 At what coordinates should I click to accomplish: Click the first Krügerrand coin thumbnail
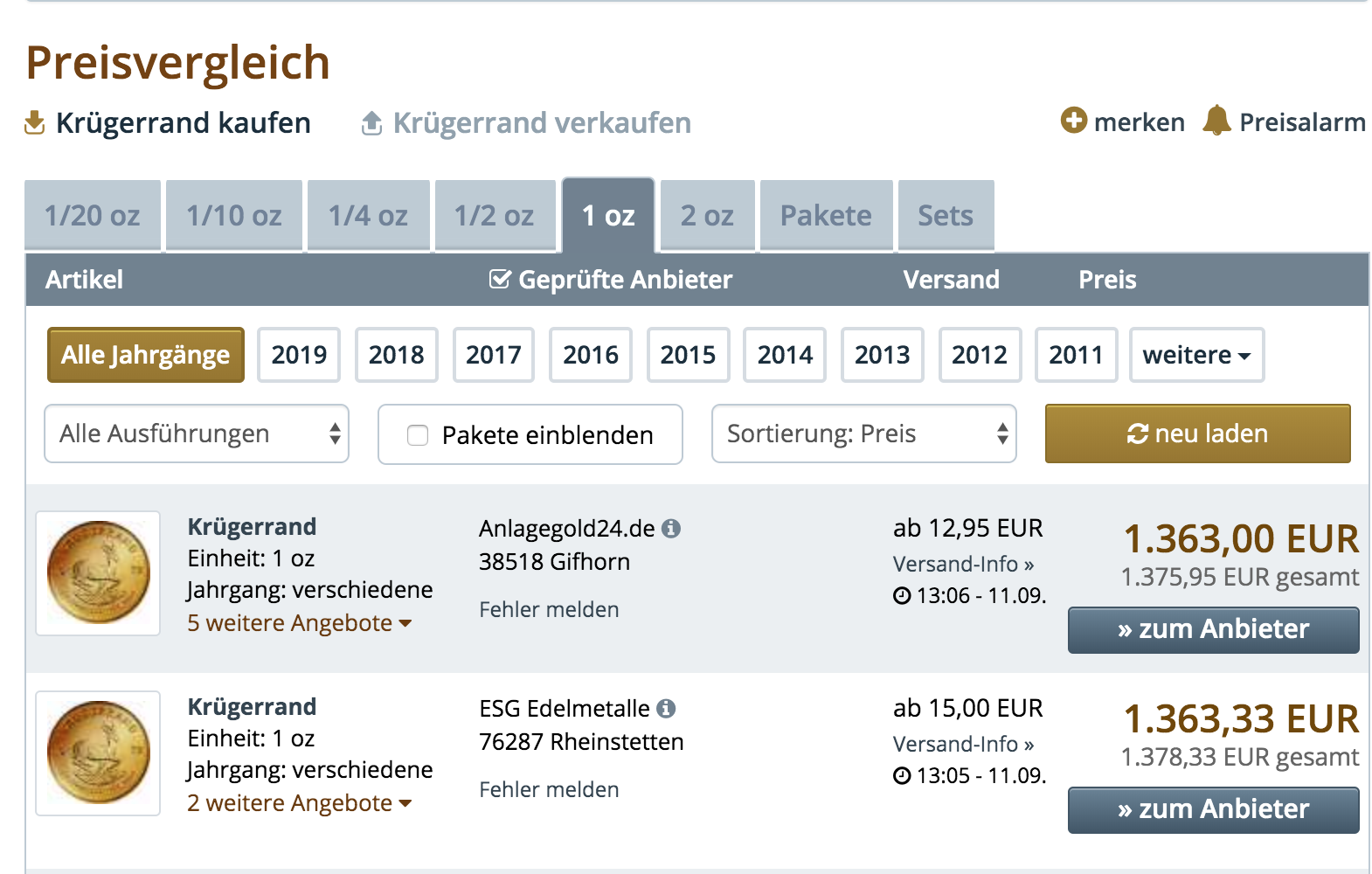click(x=98, y=573)
